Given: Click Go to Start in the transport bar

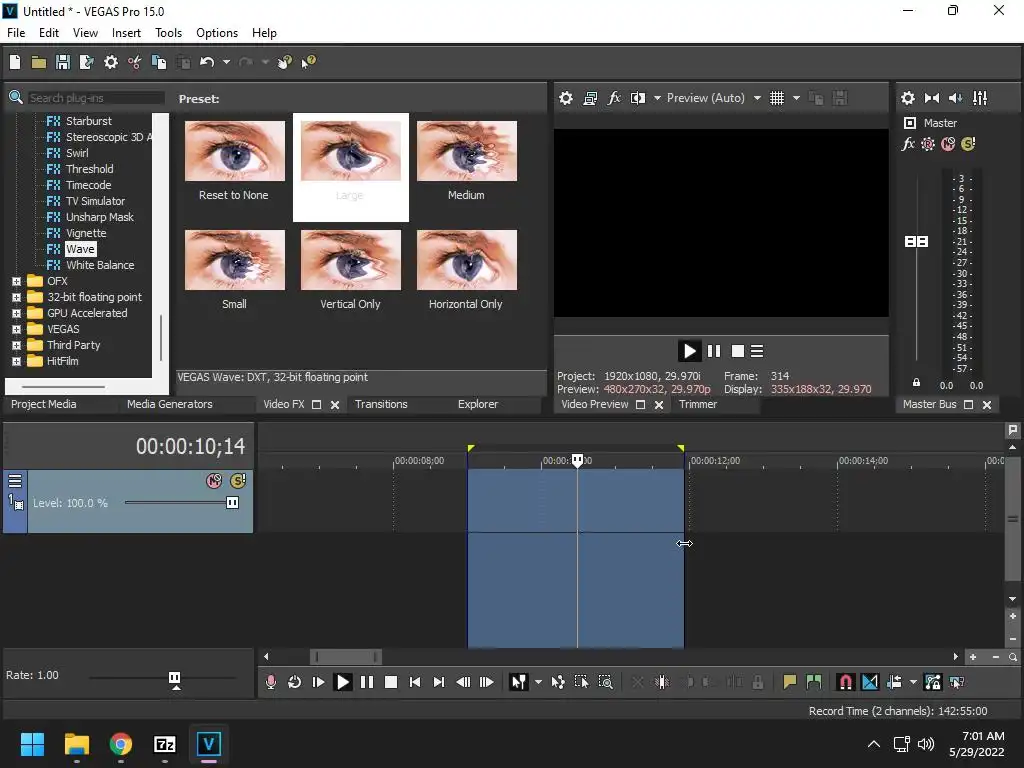Looking at the screenshot, I should pos(415,682).
